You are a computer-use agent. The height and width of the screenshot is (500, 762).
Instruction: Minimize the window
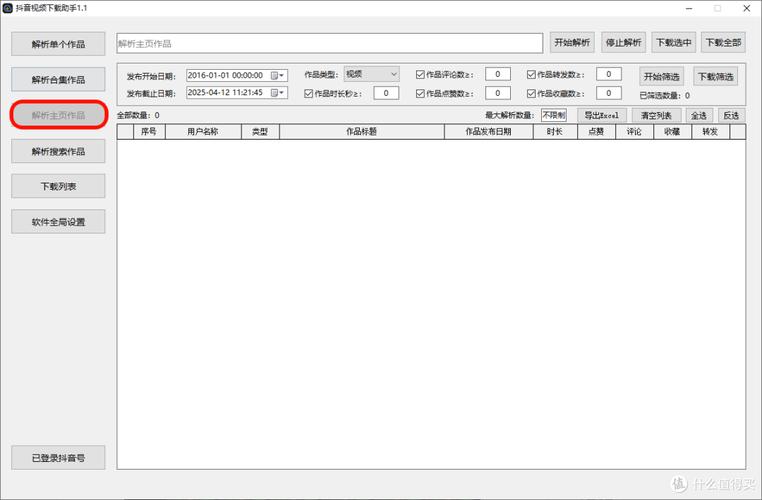689,8
